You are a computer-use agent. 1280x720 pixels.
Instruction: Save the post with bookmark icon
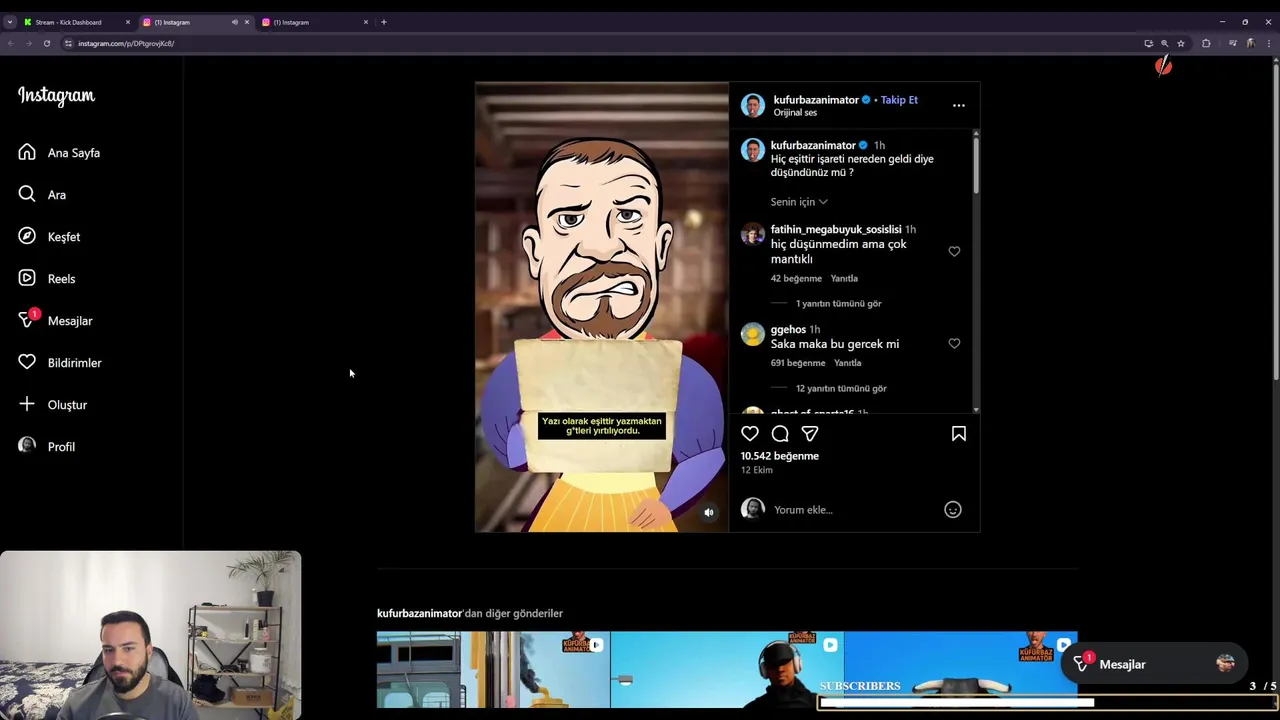[958, 433]
